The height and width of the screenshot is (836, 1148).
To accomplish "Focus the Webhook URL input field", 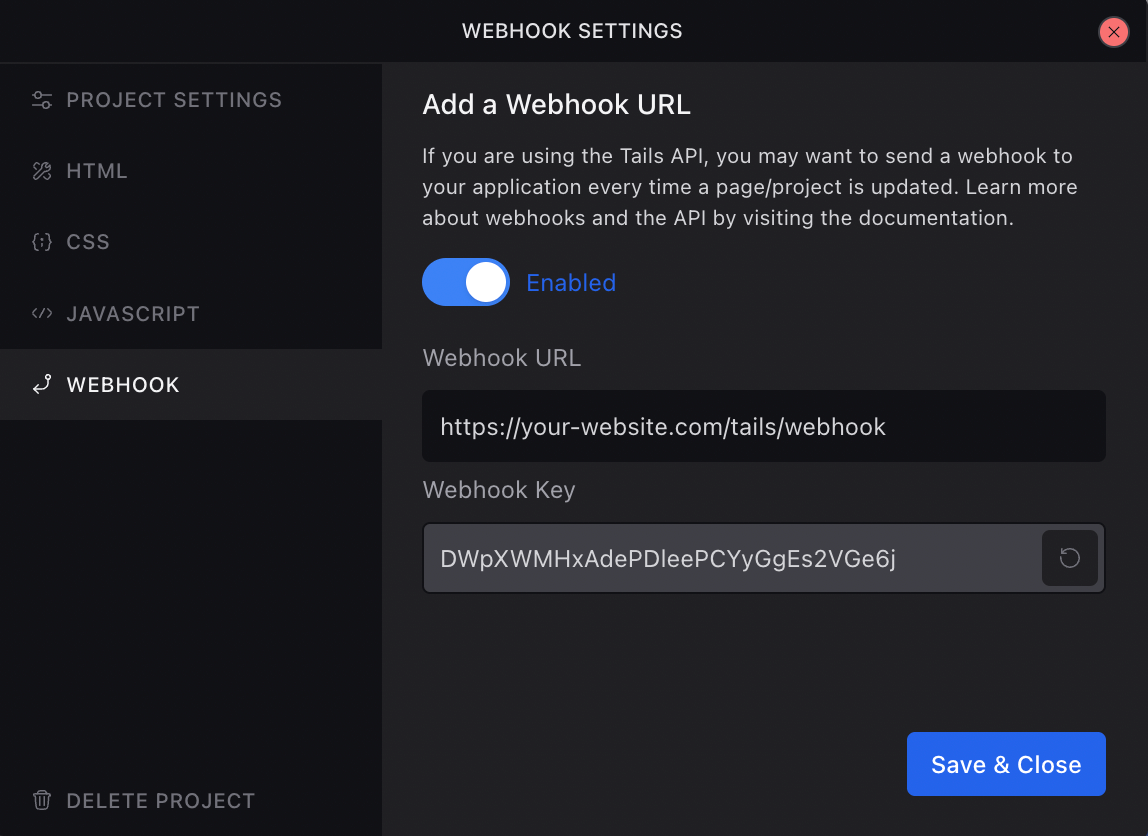I will (763, 427).
